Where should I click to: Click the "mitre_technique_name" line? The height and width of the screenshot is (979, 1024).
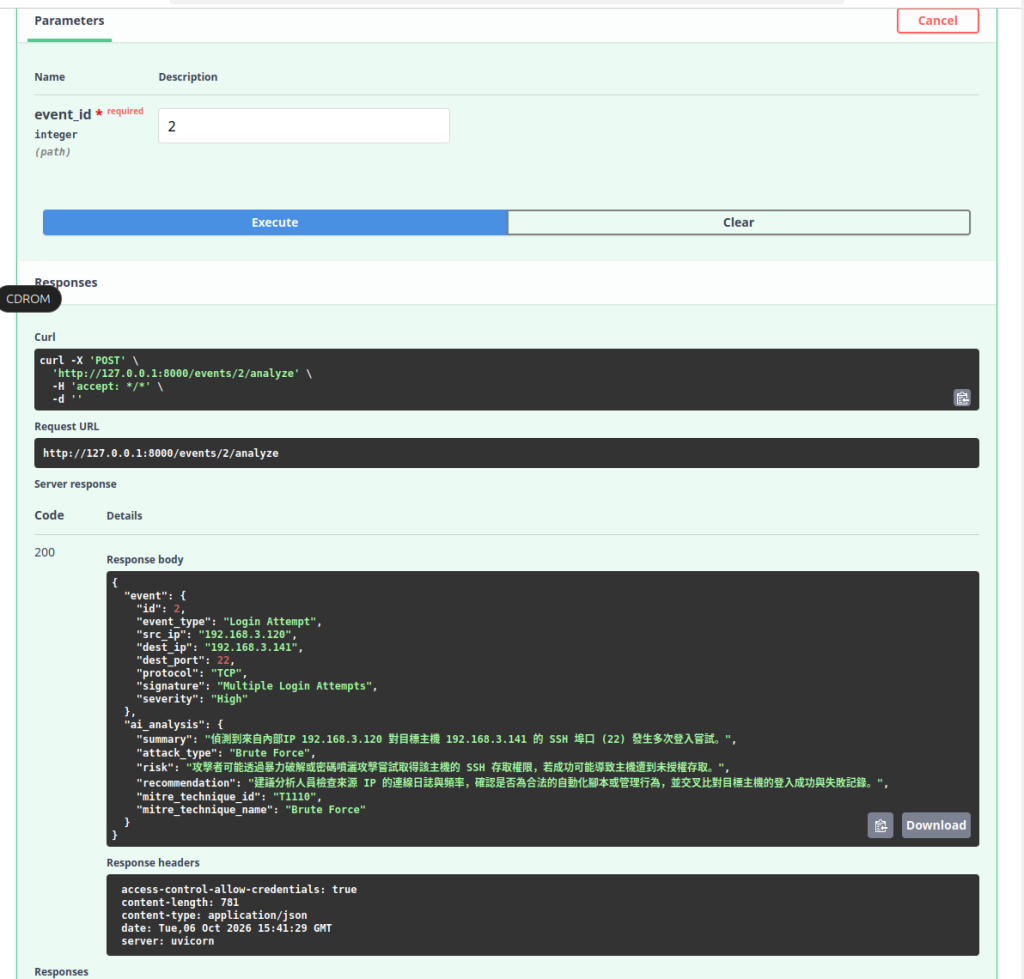pos(251,810)
